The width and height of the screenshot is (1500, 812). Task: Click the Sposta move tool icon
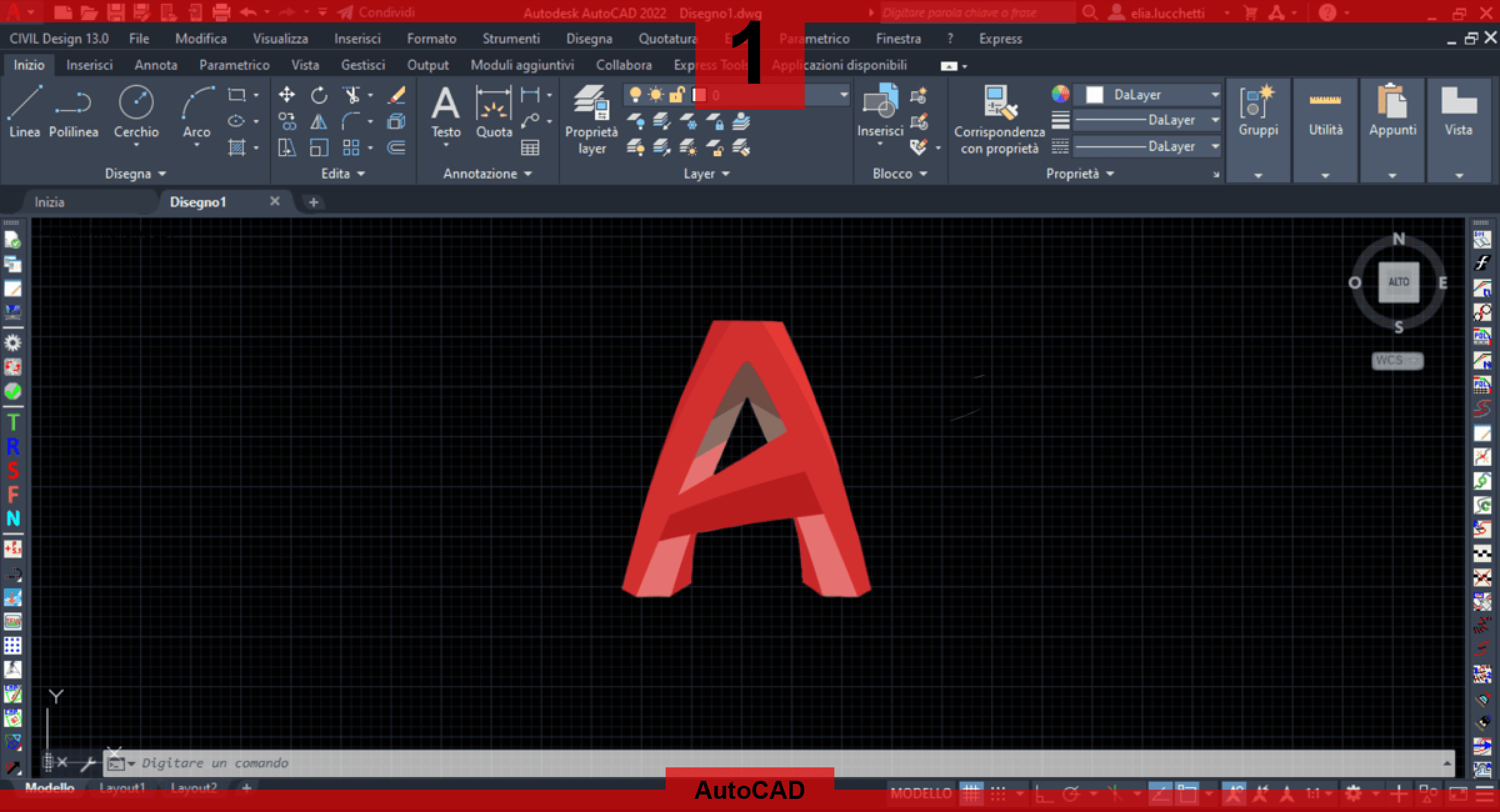(287, 95)
